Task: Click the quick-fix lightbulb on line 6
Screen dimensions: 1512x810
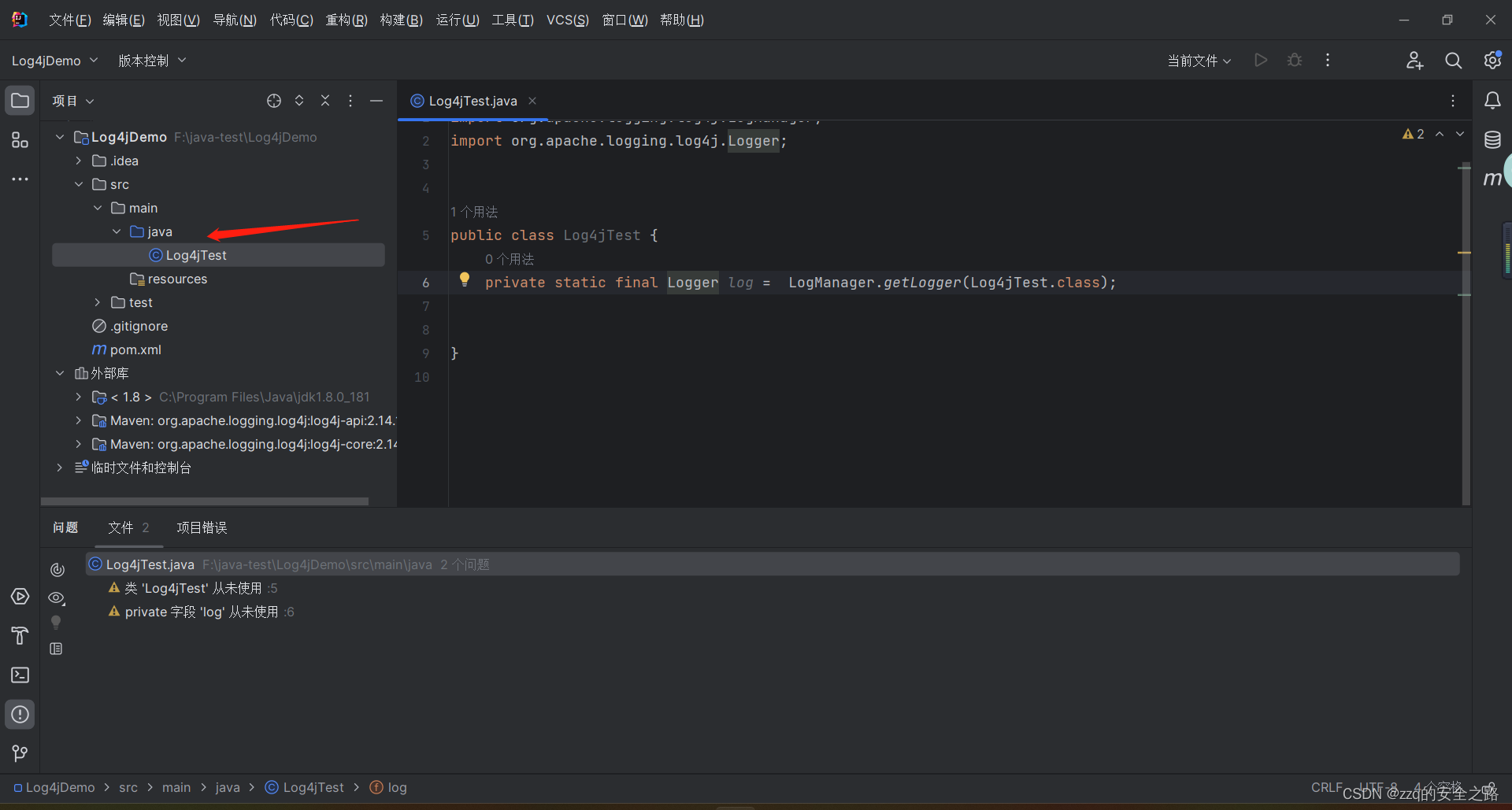Action: 465,279
